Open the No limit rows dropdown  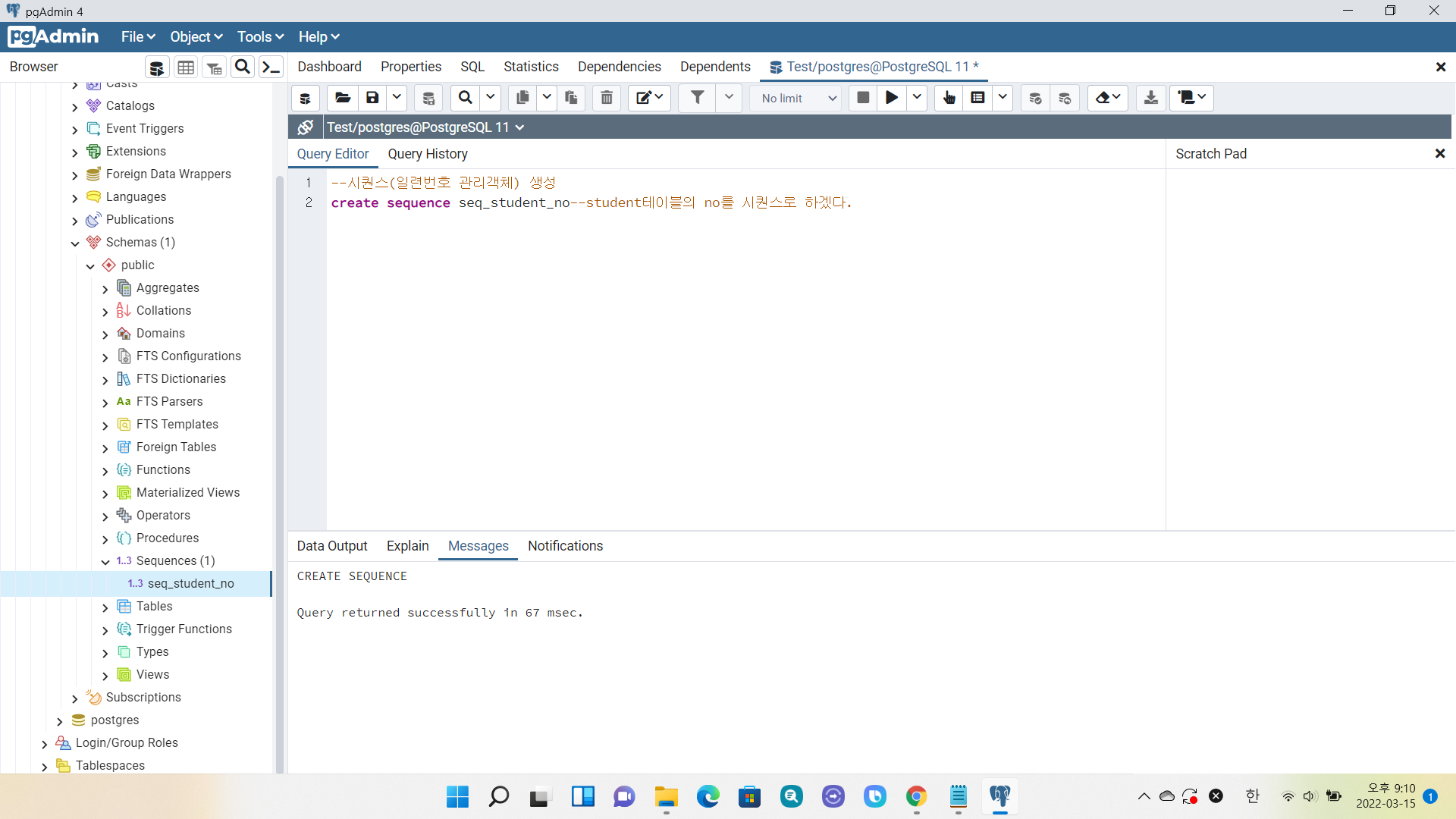click(x=797, y=98)
